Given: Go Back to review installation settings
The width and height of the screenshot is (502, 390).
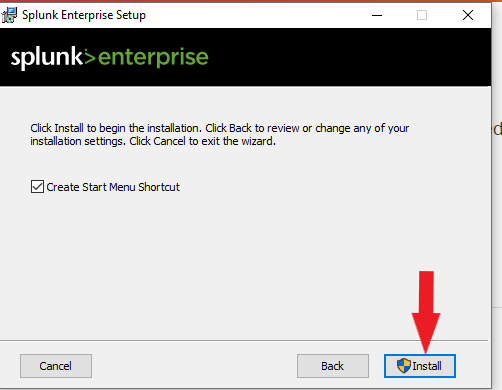Looking at the screenshot, I should tap(333, 366).
